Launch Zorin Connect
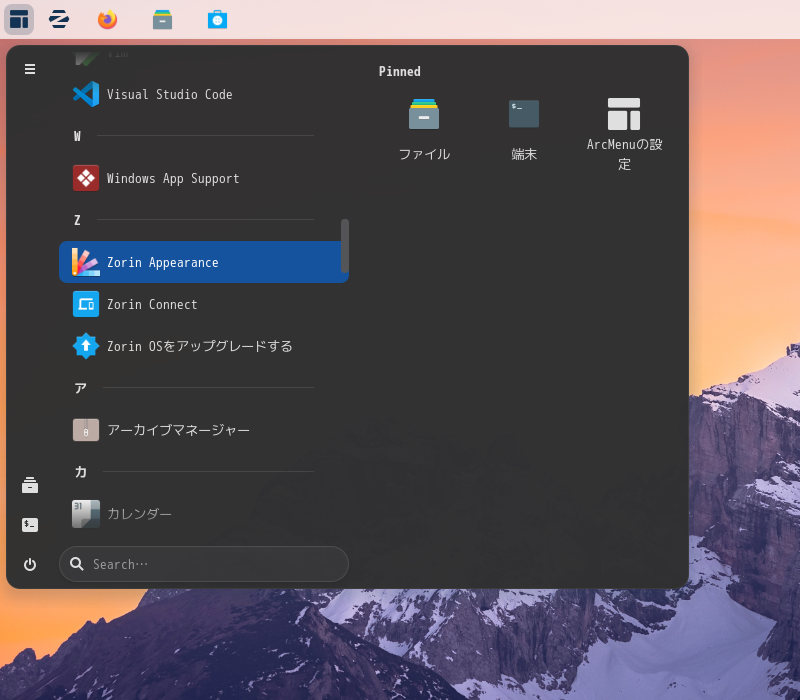 tap(204, 304)
